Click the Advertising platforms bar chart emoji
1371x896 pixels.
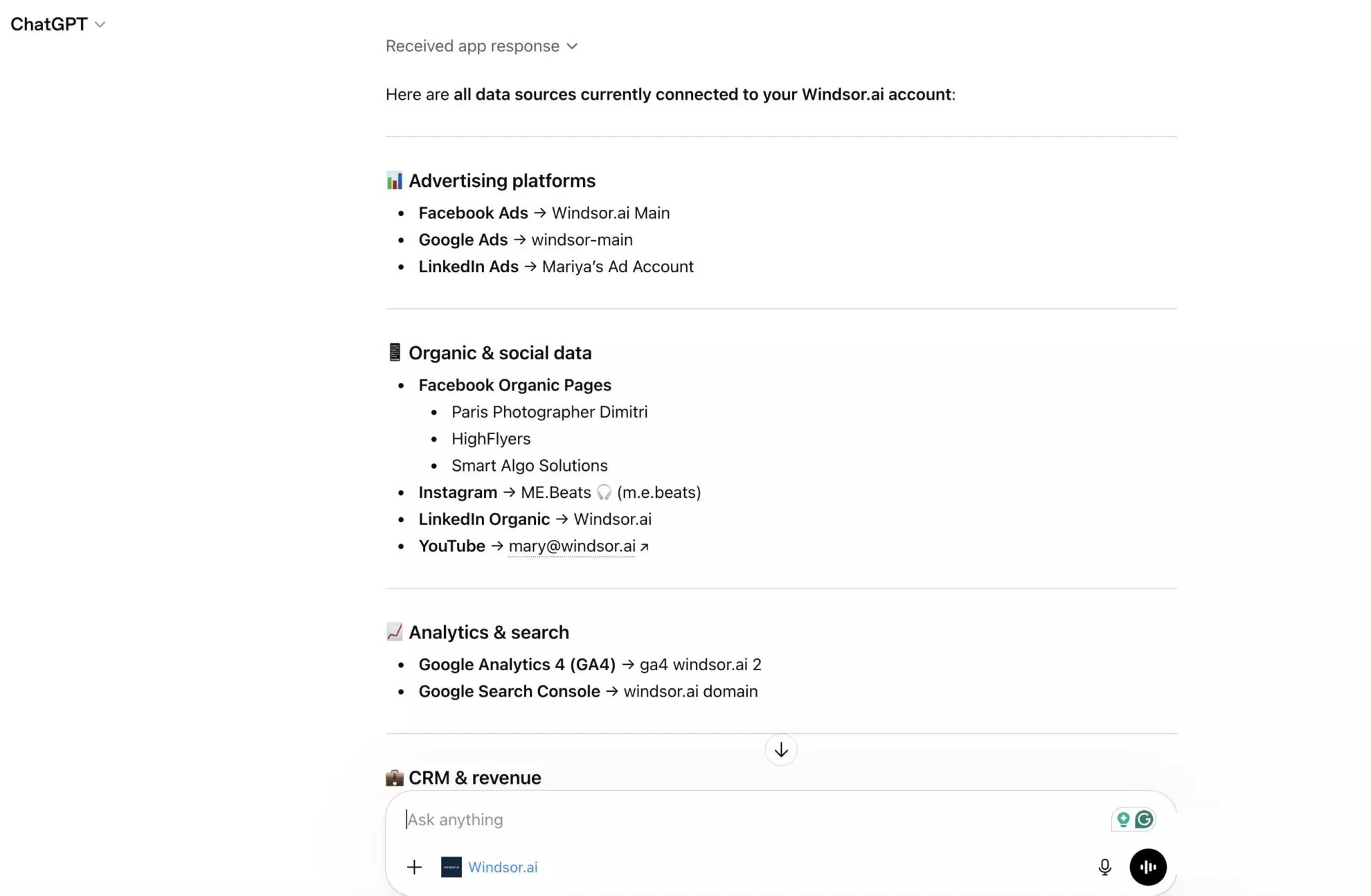pos(394,181)
